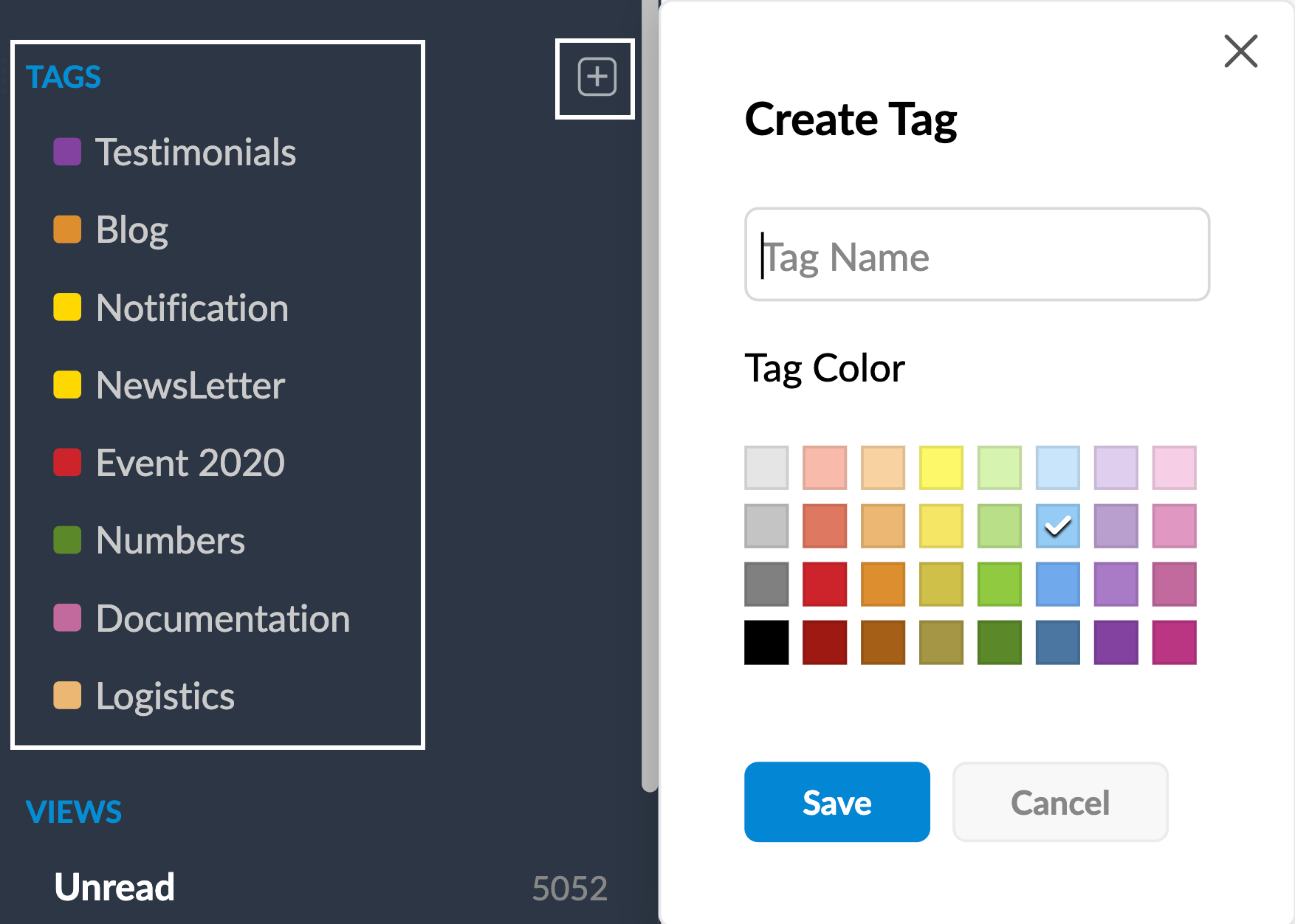The width and height of the screenshot is (1295, 924).
Task: Click the green Numbers tag icon
Action: coord(67,540)
